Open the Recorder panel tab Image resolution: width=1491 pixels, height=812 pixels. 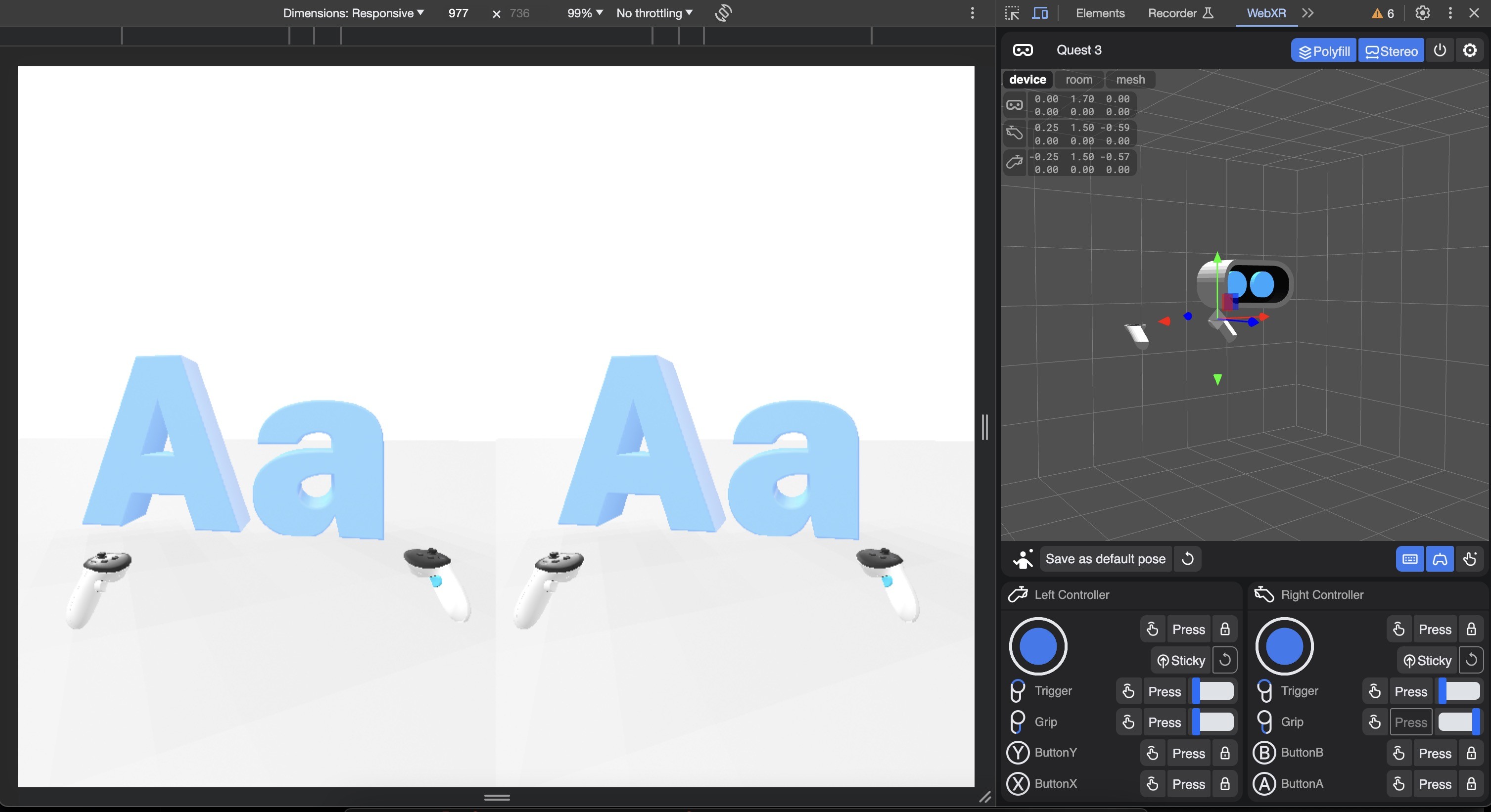click(1181, 13)
